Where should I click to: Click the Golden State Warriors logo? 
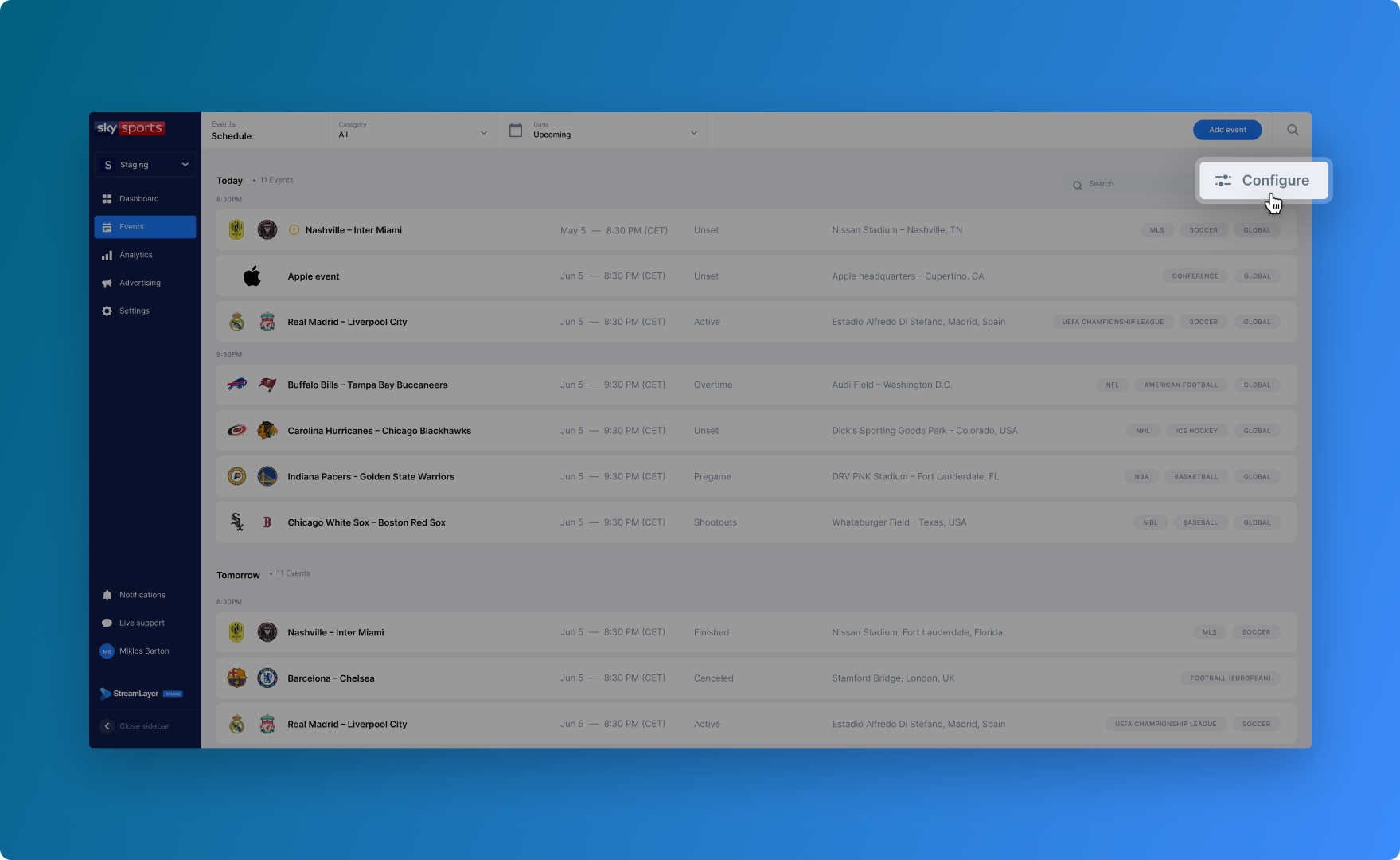pyautogui.click(x=267, y=477)
